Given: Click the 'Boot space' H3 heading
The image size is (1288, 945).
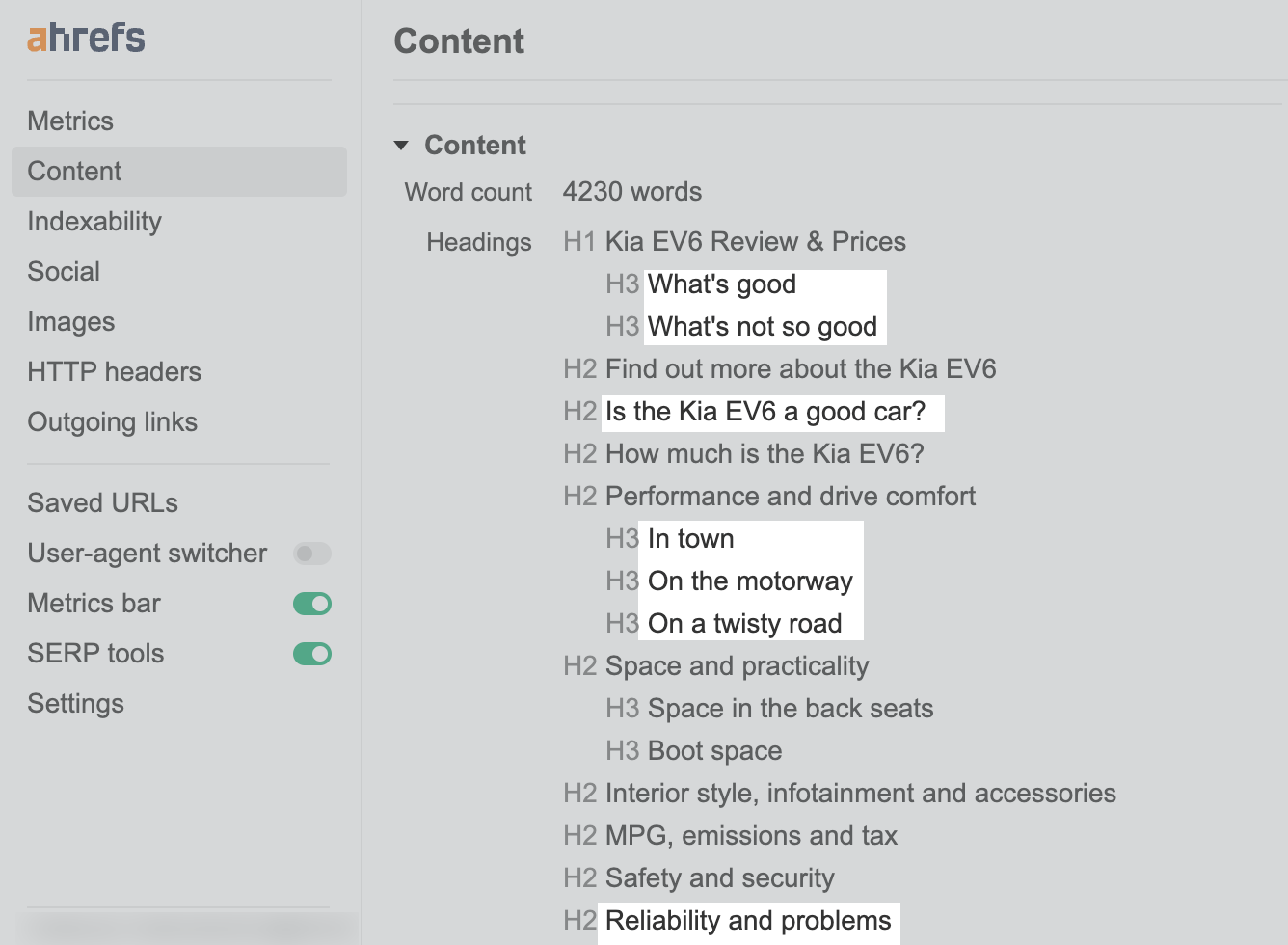Looking at the screenshot, I should [714, 751].
